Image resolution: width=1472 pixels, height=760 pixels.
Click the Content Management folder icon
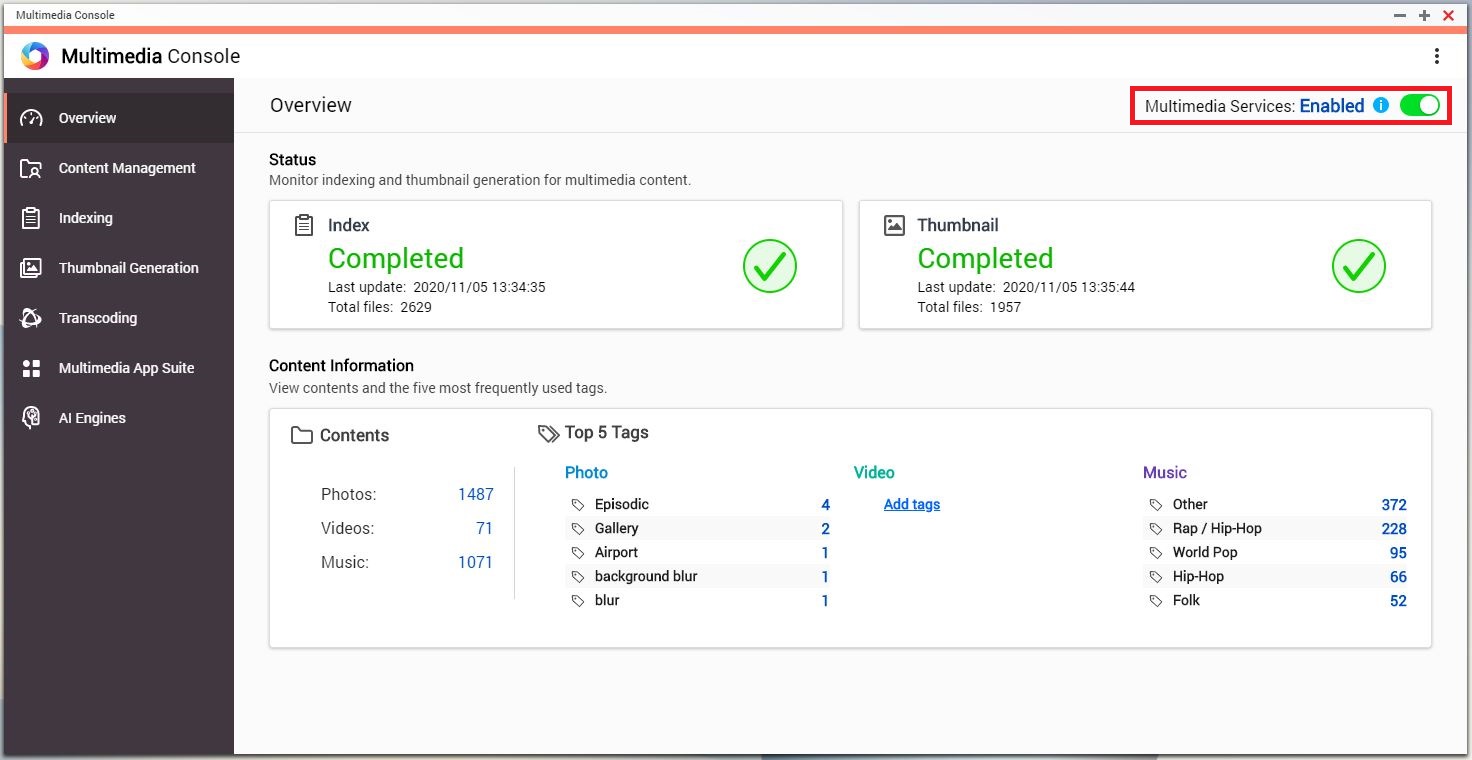tap(31, 168)
